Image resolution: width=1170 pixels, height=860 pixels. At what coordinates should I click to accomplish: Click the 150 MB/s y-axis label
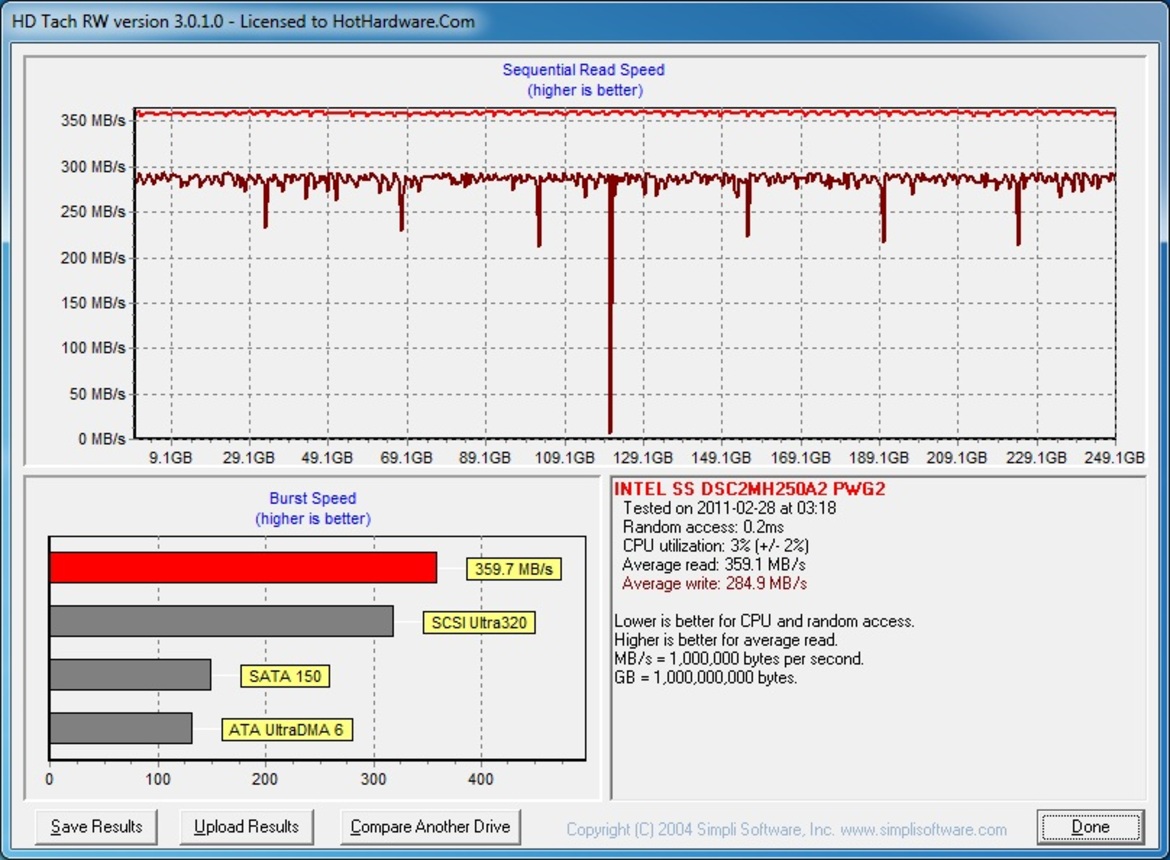(x=93, y=303)
